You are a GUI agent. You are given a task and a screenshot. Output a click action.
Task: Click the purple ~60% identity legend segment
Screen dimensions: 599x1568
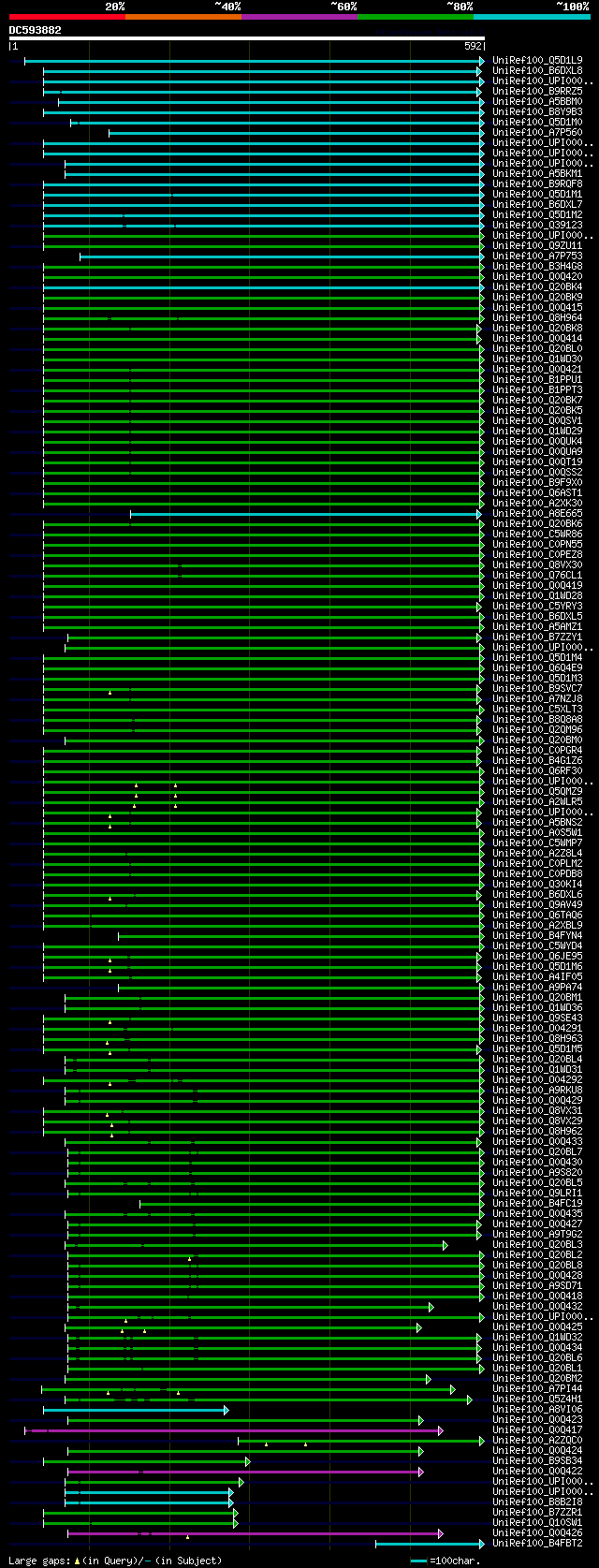coord(299,16)
